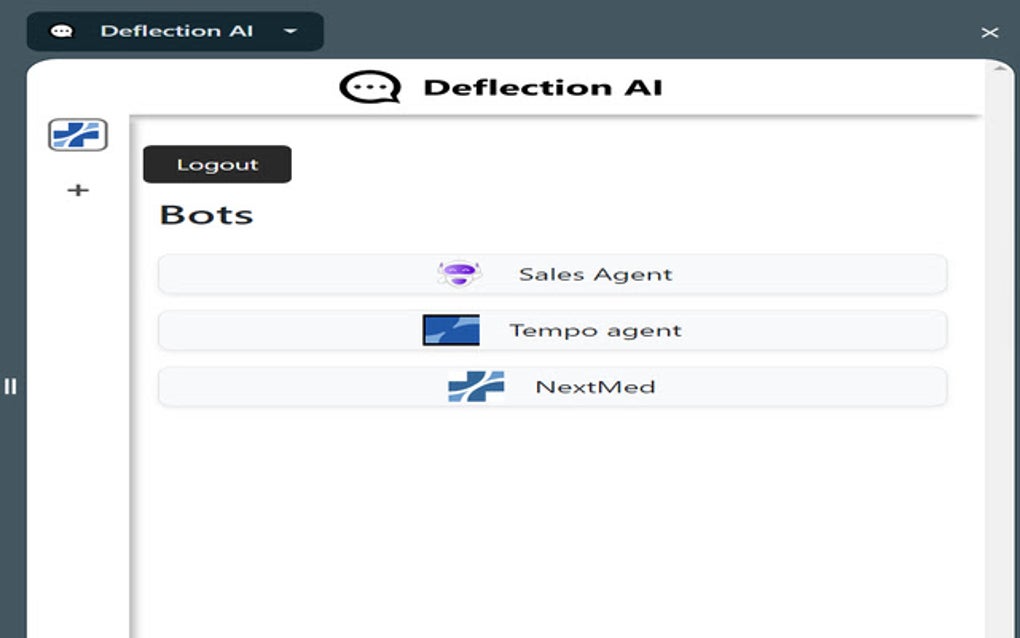
Task: Click the Deflection AI speech bubble logo
Action: tap(369, 87)
